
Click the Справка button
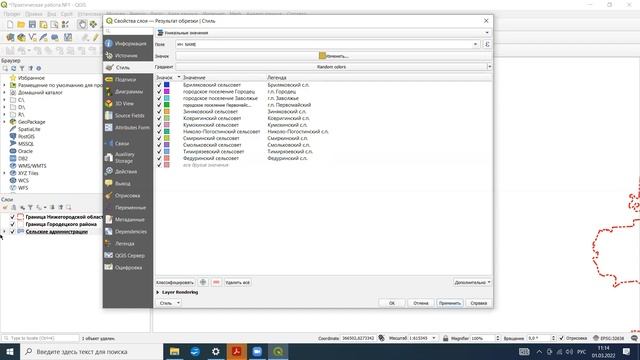[x=479, y=303]
